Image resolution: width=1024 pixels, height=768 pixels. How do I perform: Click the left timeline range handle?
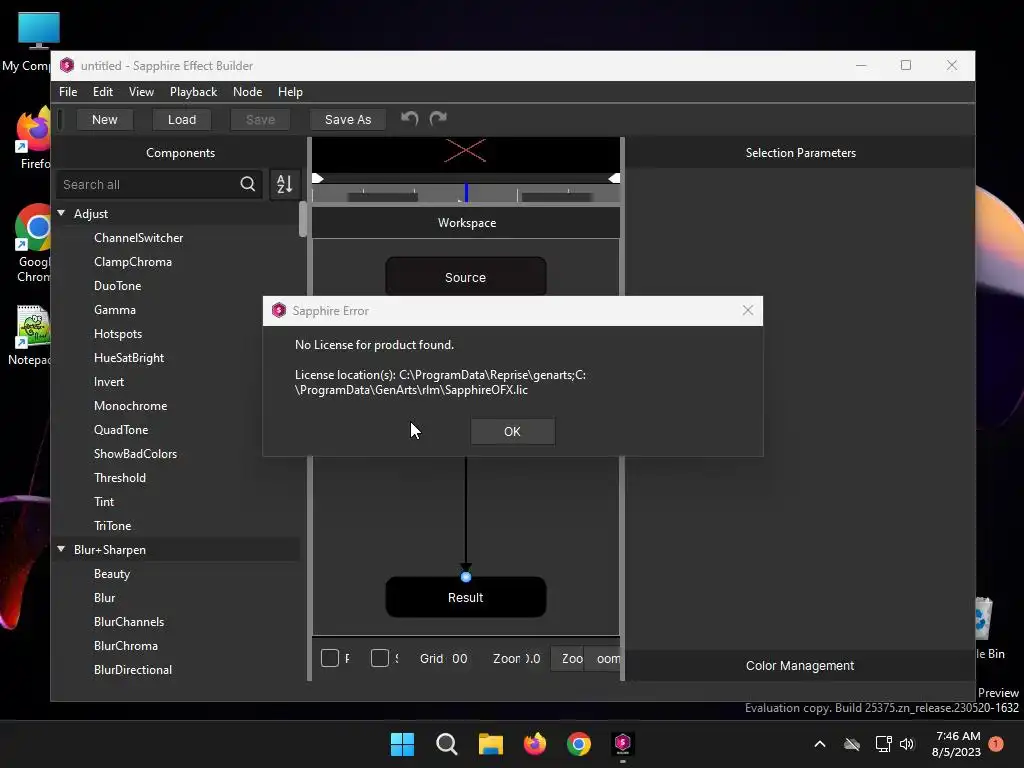[x=317, y=178]
